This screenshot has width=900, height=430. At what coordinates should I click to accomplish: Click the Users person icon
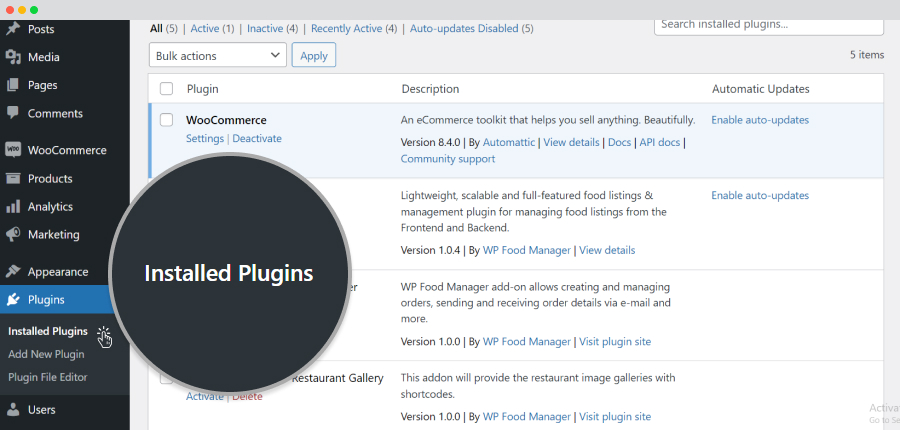coord(13,410)
